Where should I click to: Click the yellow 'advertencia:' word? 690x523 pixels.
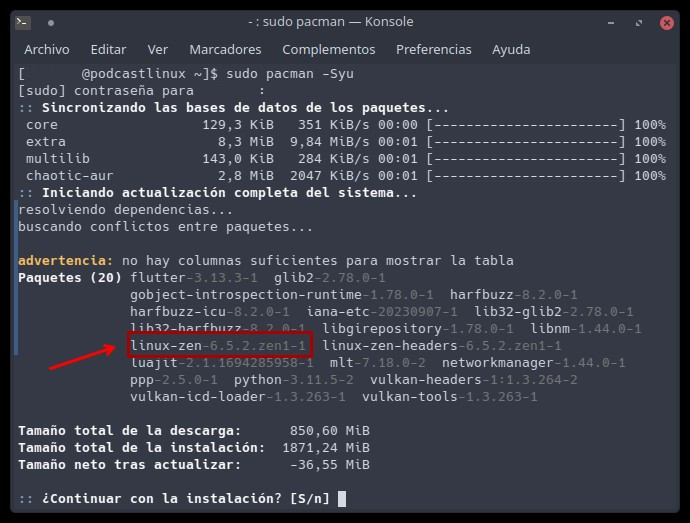[x=66, y=261]
